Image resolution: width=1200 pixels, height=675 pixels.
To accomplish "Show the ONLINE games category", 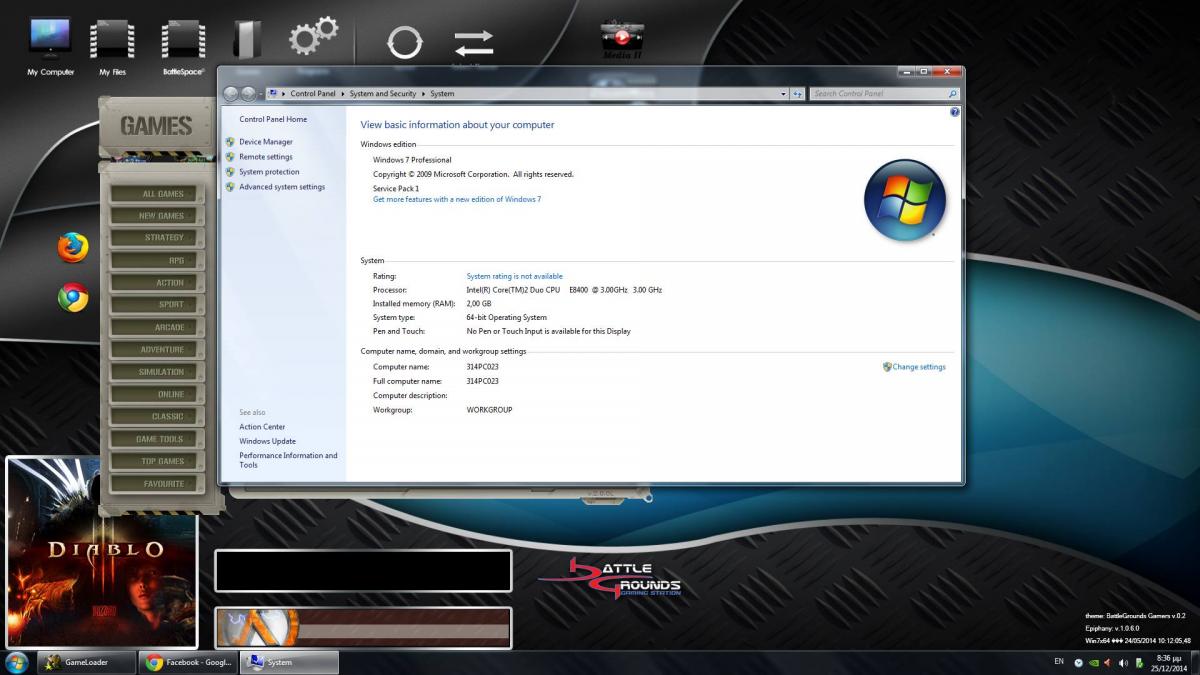I will [157, 395].
